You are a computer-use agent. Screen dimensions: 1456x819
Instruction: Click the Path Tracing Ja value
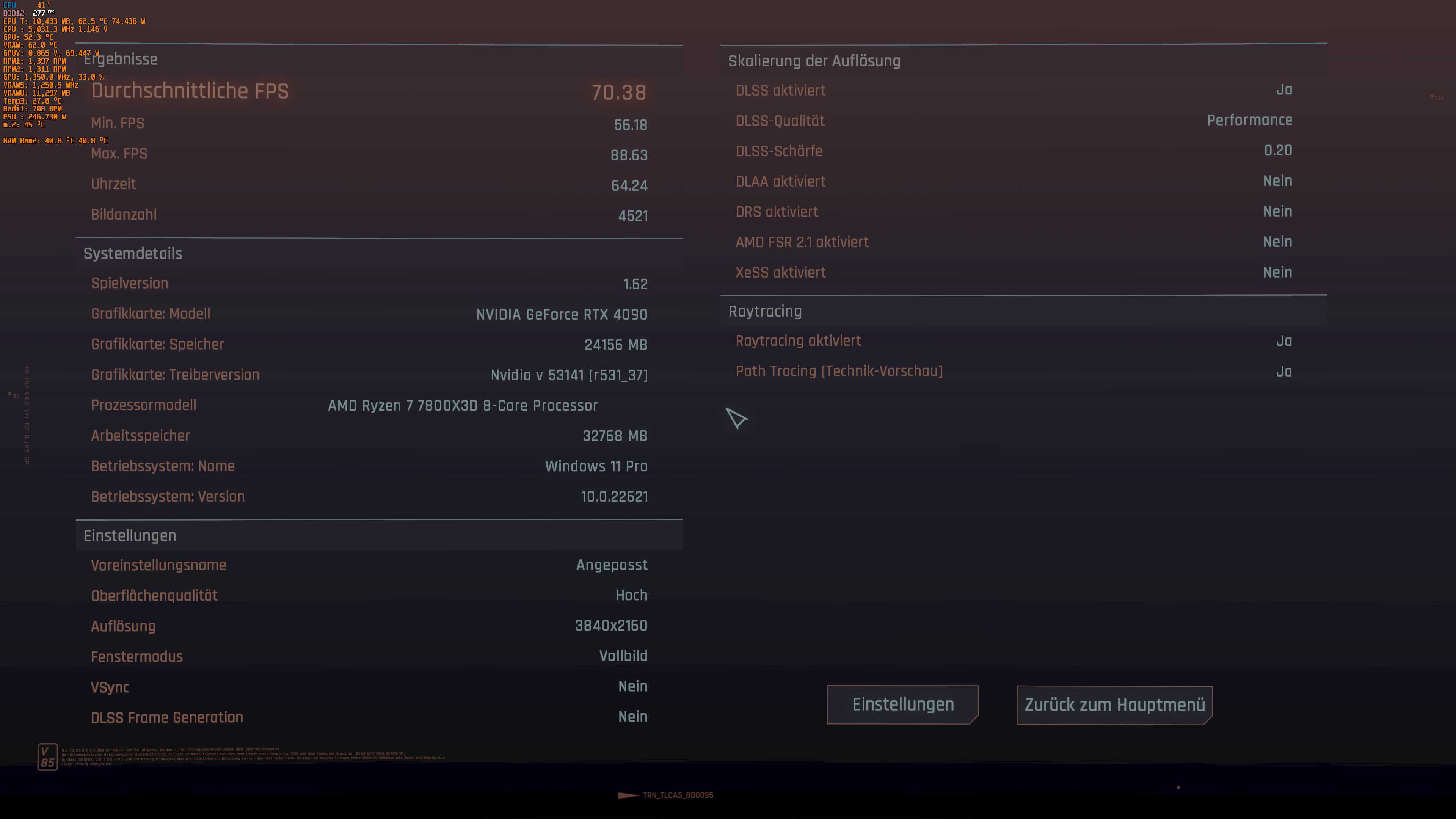pyautogui.click(x=1283, y=371)
